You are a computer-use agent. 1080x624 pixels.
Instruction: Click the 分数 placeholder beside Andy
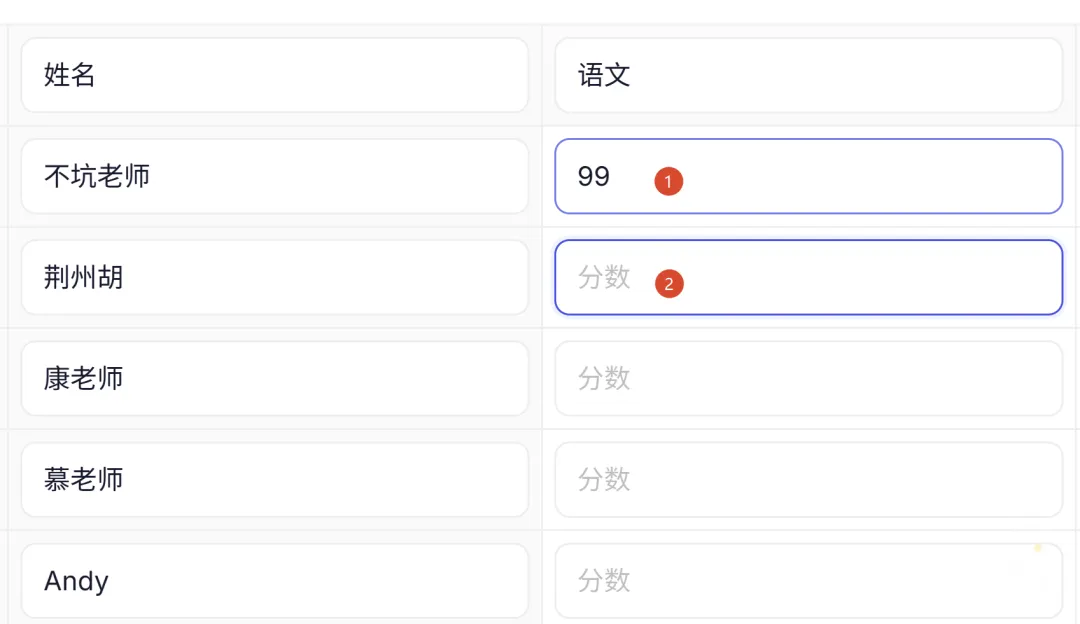pyautogui.click(x=604, y=581)
